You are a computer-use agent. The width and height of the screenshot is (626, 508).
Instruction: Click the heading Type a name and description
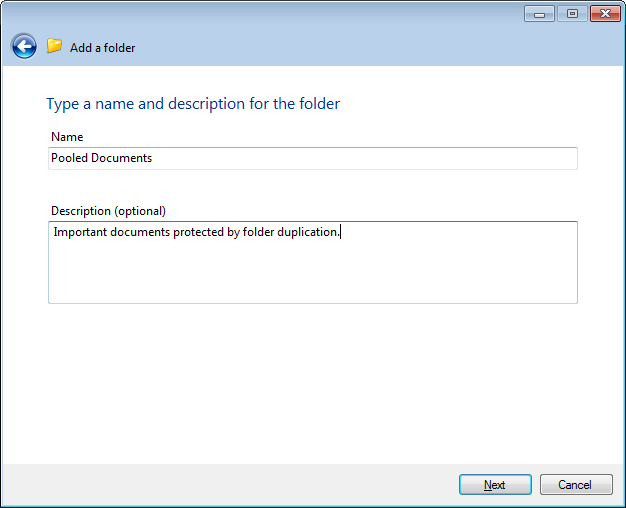pos(193,104)
